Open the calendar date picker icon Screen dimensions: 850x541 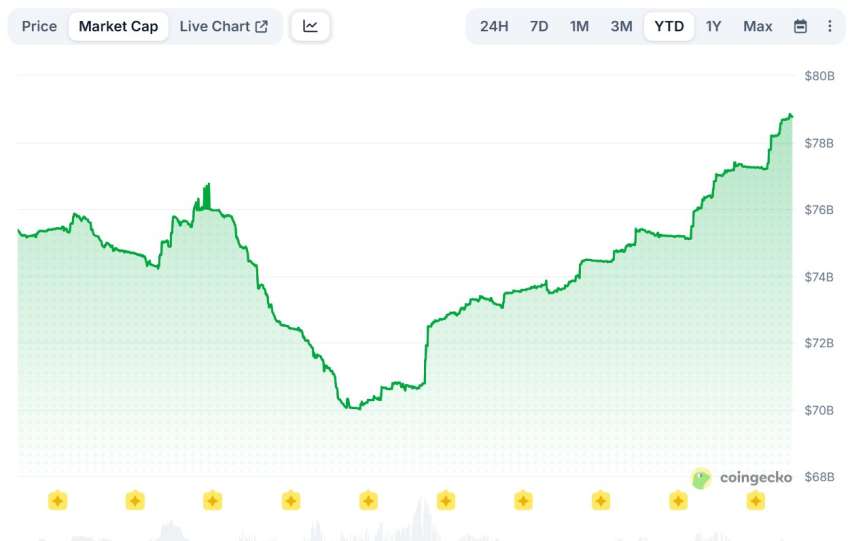pos(800,26)
